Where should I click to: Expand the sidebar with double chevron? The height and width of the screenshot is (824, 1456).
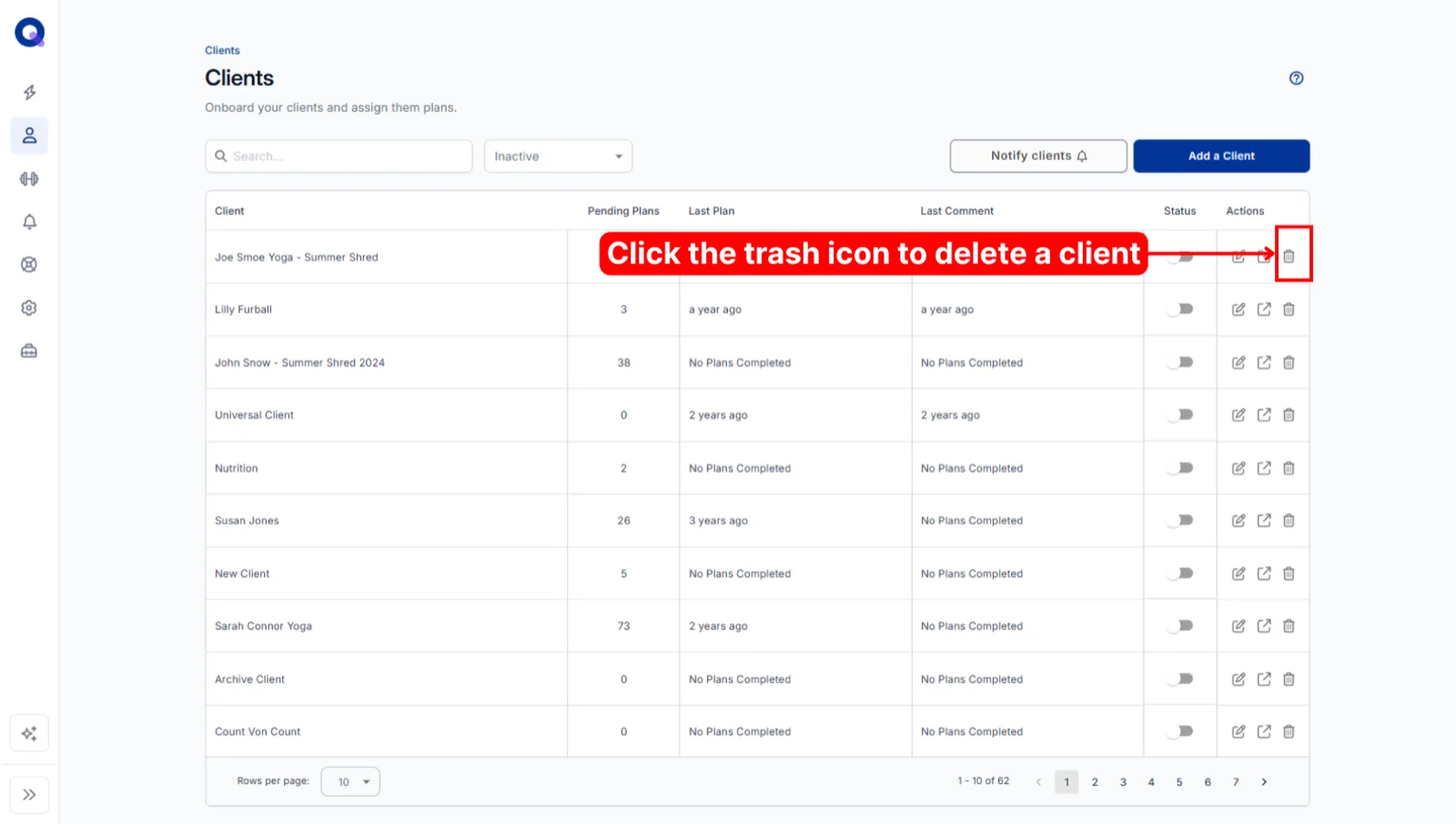(x=29, y=795)
